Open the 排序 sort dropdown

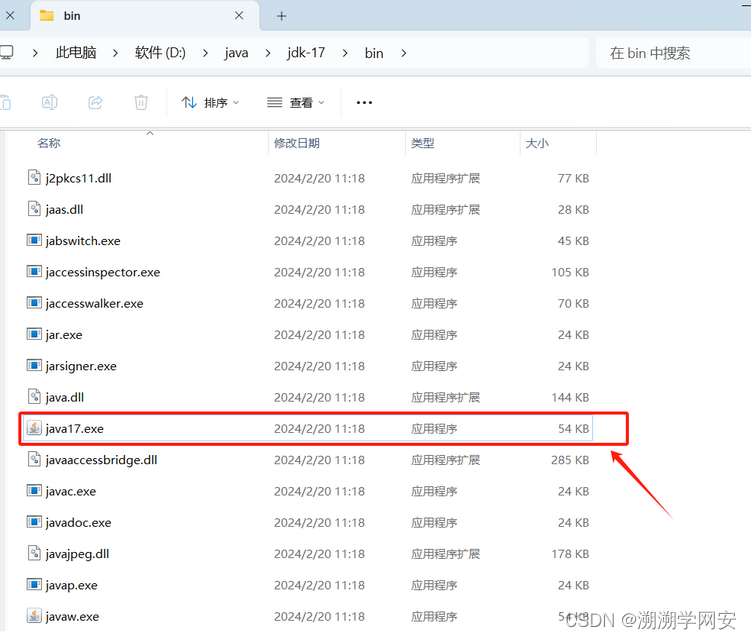pos(210,102)
